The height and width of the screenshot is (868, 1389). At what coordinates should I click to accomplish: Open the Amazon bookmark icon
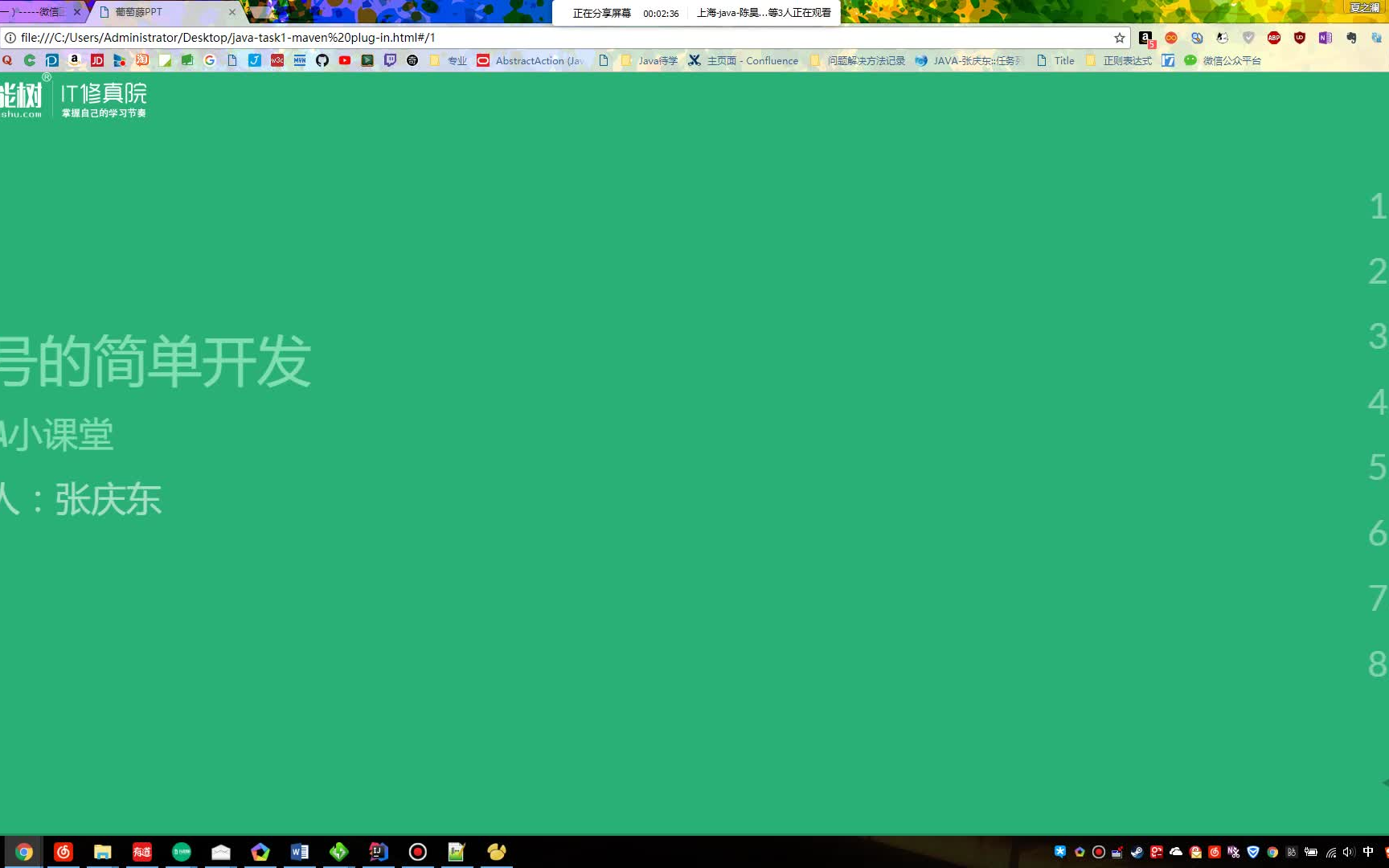tap(75, 60)
